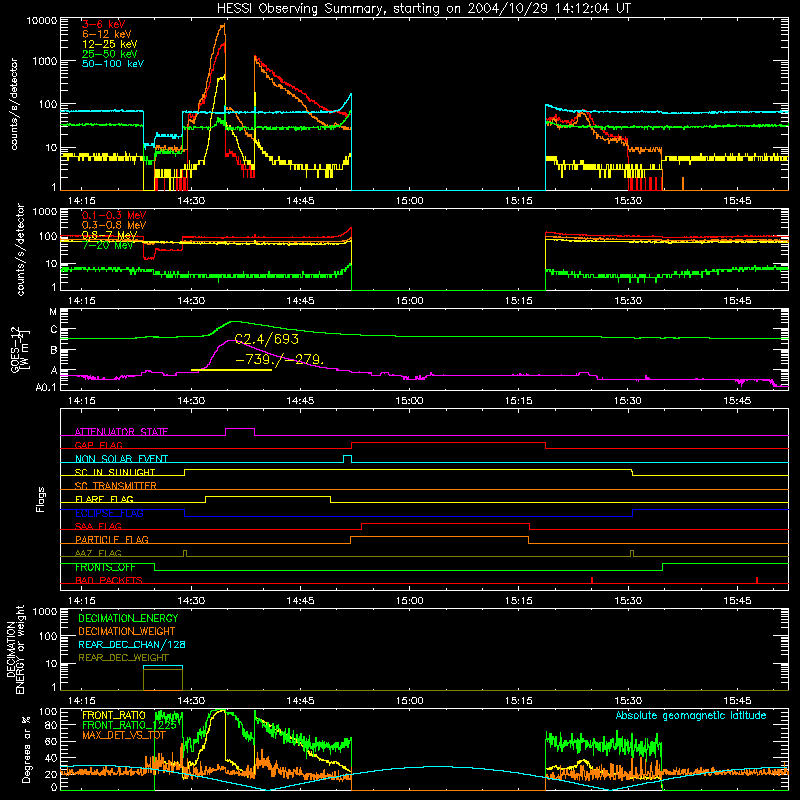800x800 pixels.
Task: Click the yellow flare duration bar in GOES panel
Action: pos(231,370)
